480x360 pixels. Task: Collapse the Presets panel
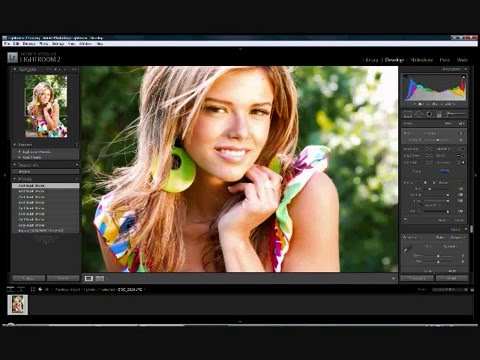[x=15, y=145]
